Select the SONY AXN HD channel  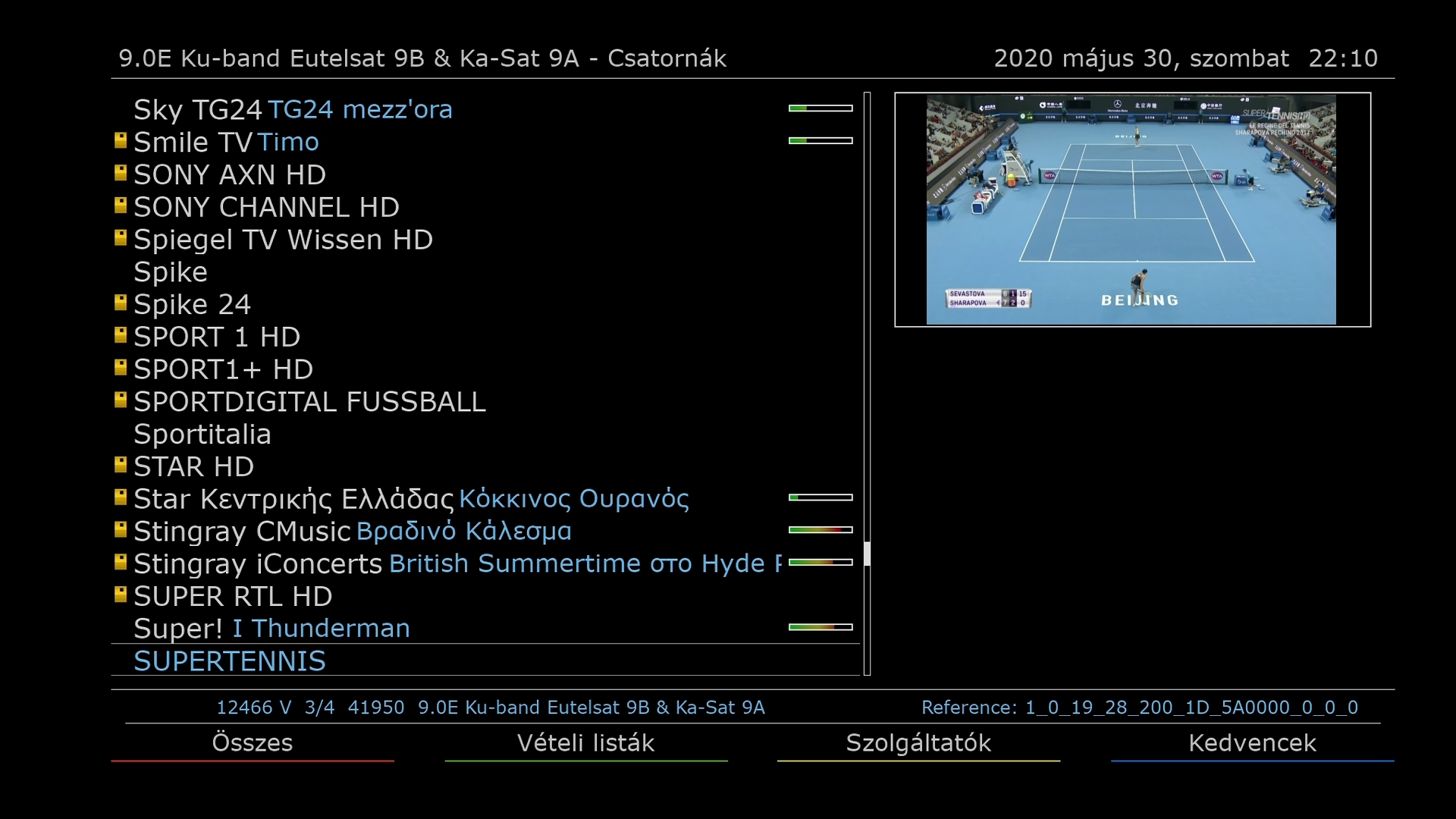click(x=485, y=174)
